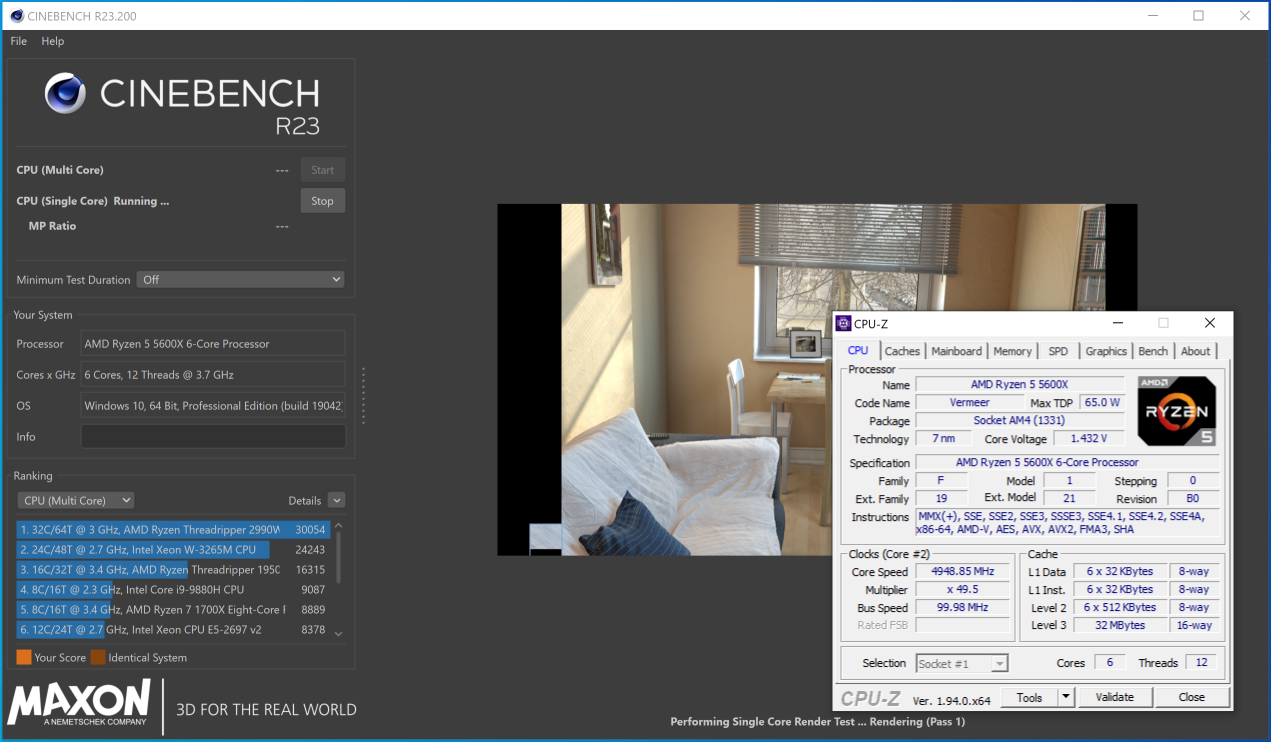Screen dimensions: 1271x742
Task: Click the Max TDP value 65.0 W
Action: tap(1103, 403)
